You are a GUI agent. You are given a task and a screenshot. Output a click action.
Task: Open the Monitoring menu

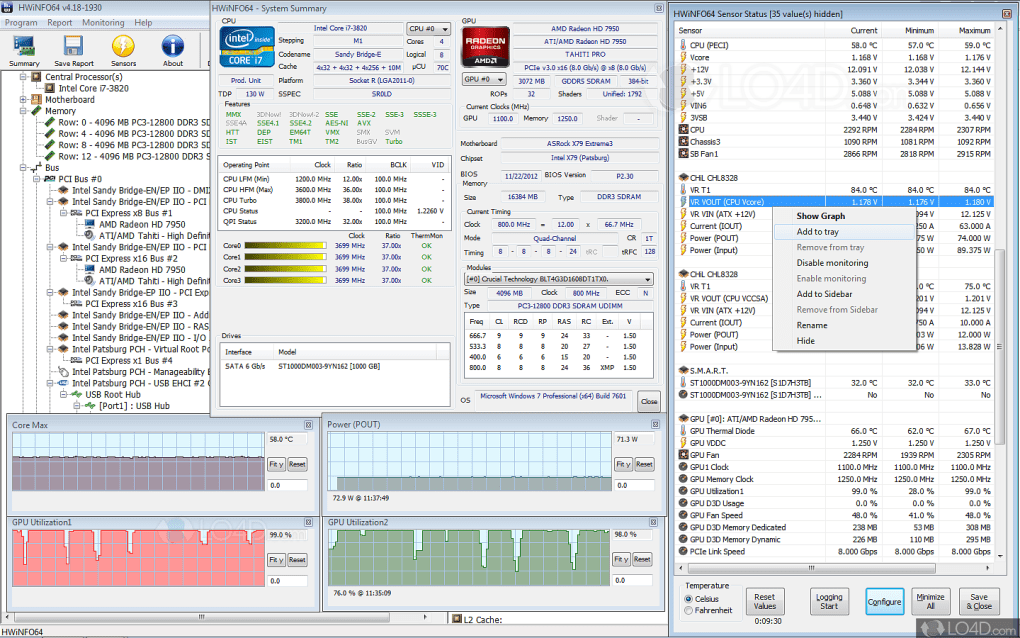click(x=103, y=23)
